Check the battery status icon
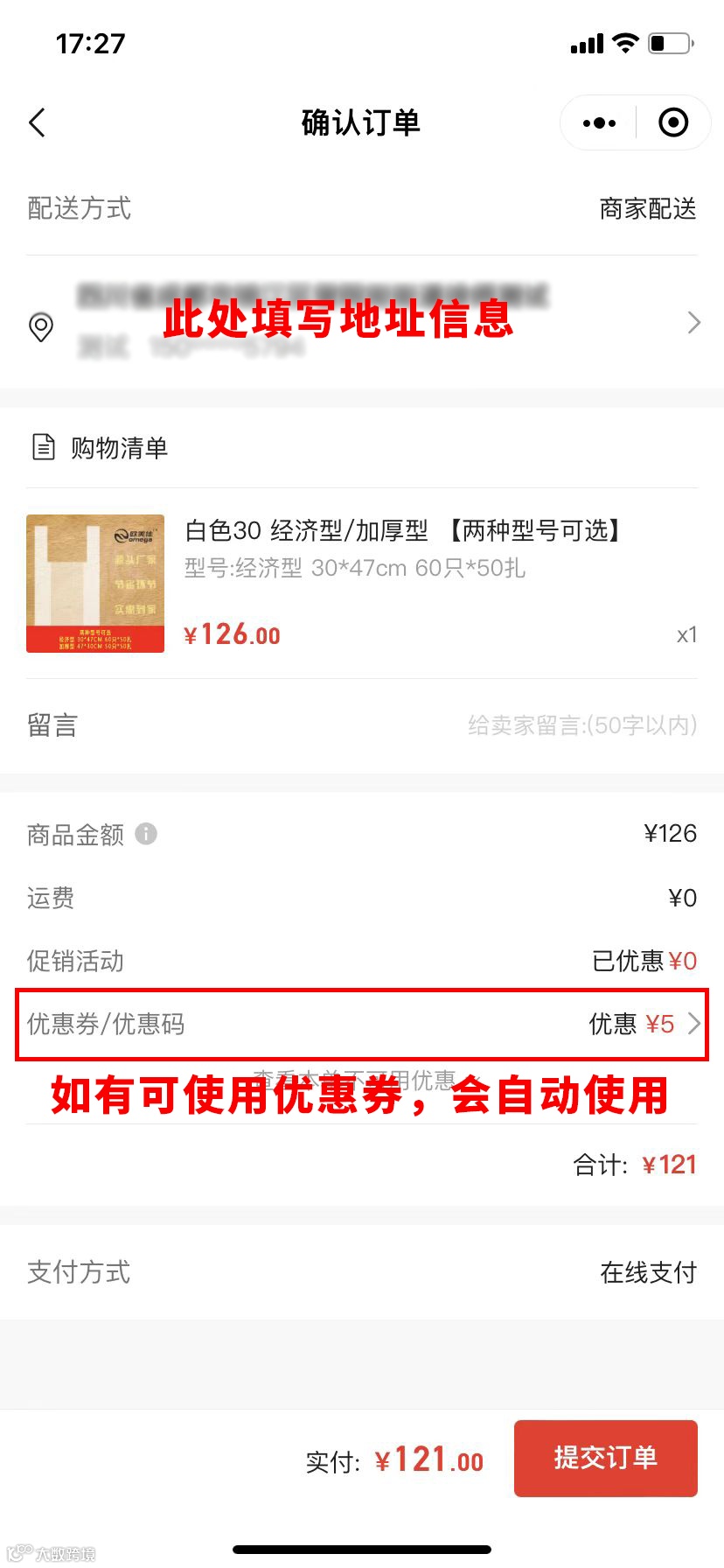 pyautogui.click(x=671, y=43)
